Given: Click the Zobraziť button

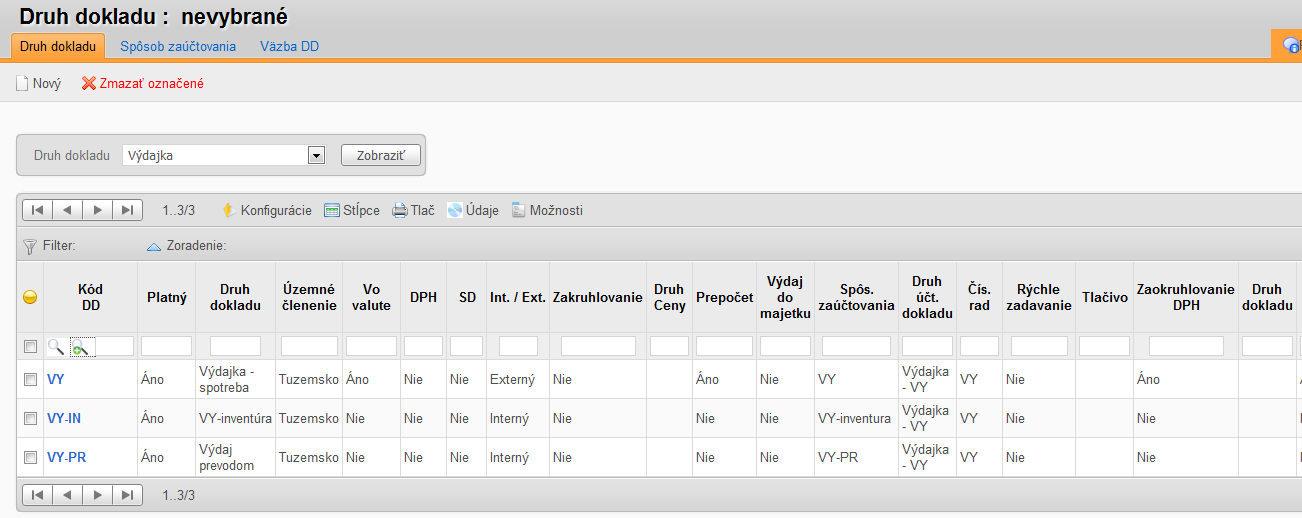Looking at the screenshot, I should 381,155.
